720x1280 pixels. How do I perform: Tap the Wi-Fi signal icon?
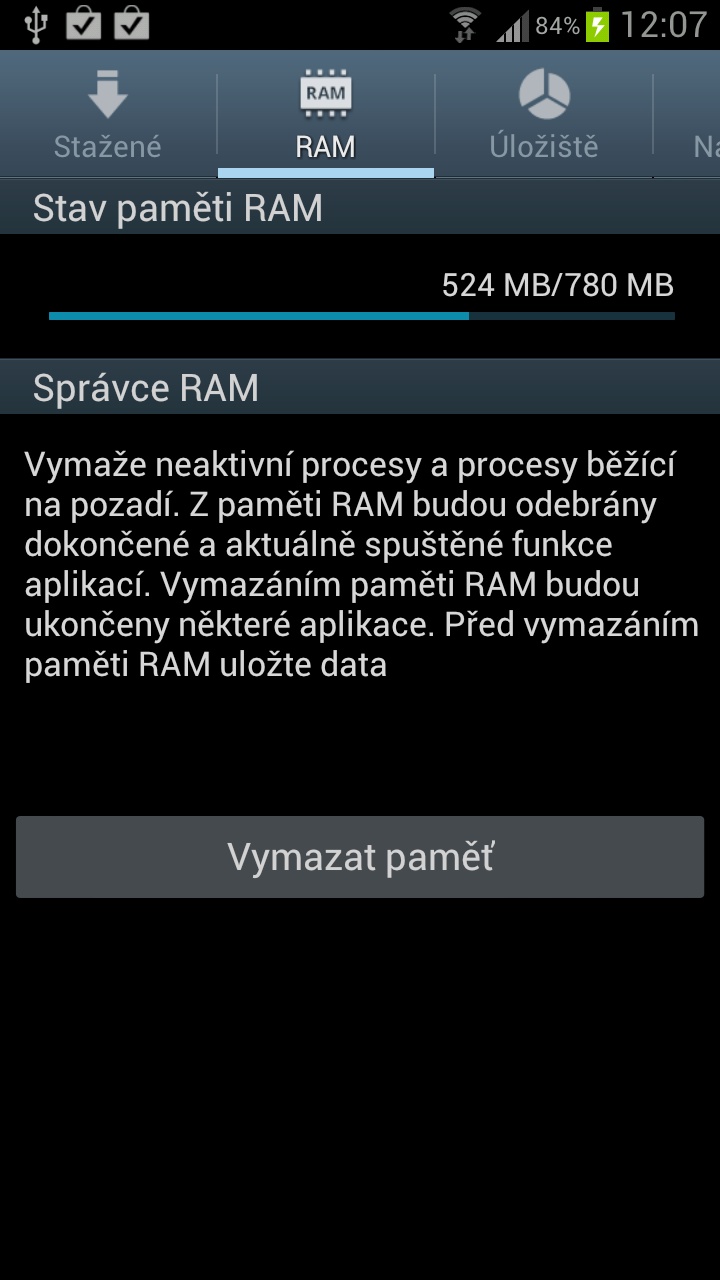pyautogui.click(x=465, y=25)
